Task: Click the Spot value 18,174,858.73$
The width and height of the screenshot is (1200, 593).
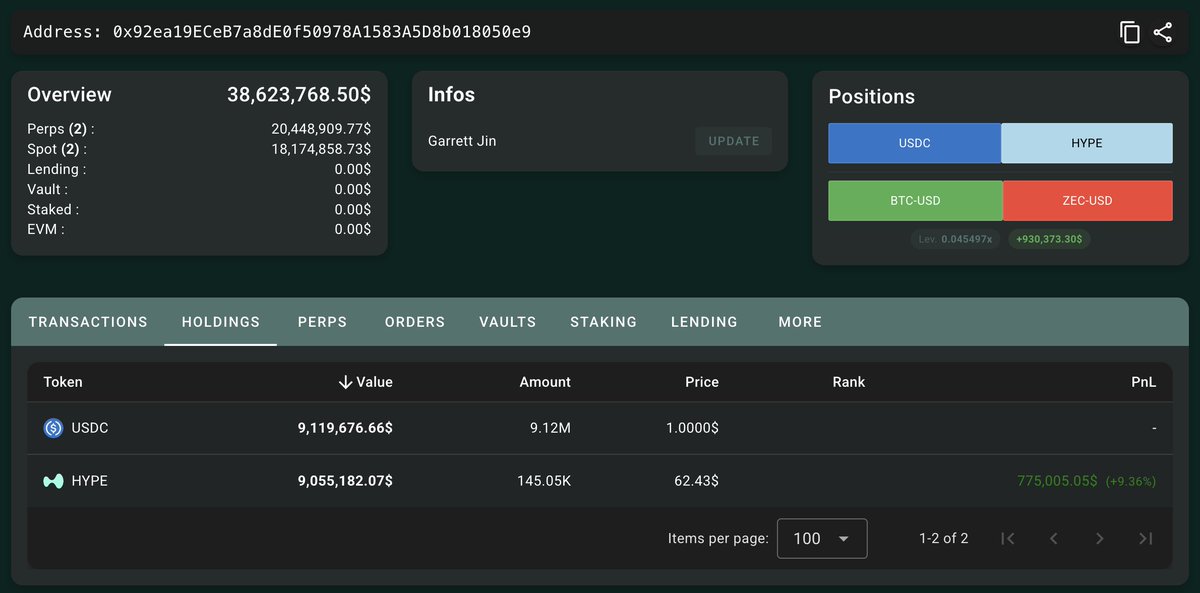Action: 321,149
